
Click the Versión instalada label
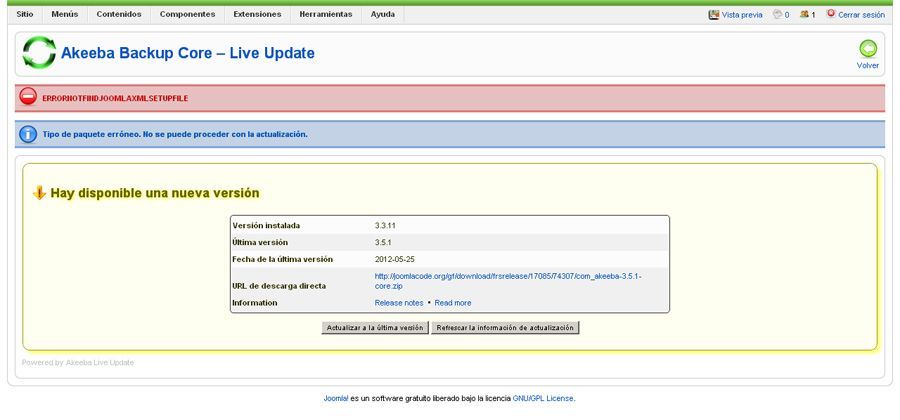point(266,225)
